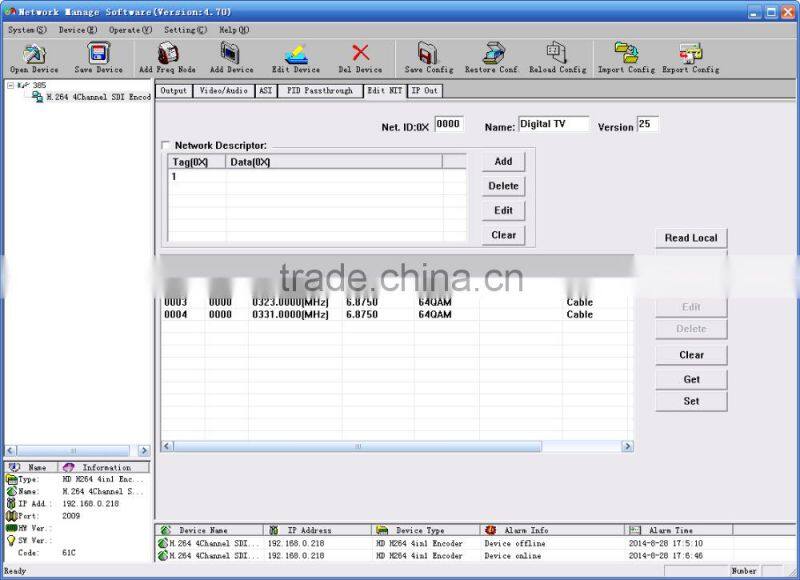Enable the Network Descriptor checkbox
800x580 pixels.
tap(167, 145)
